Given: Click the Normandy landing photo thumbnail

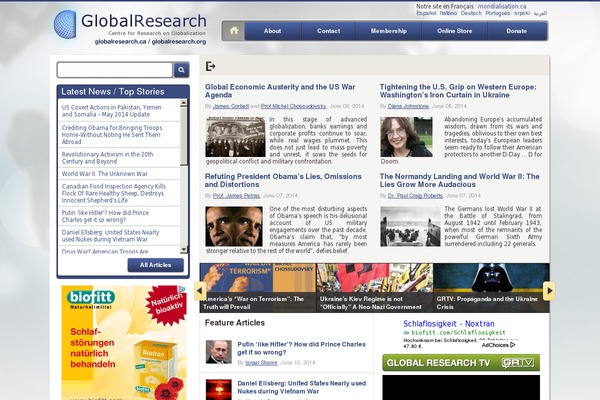Looking at the screenshot, I should [x=410, y=227].
